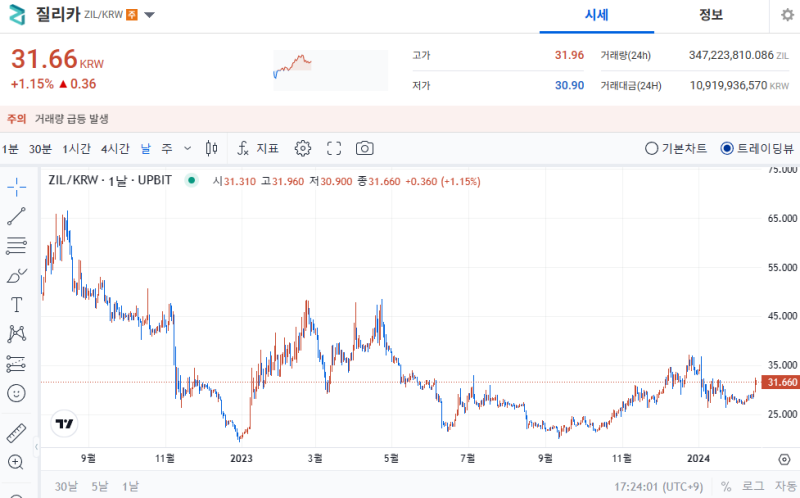Toggle 자동 auto scale

pos(786,486)
